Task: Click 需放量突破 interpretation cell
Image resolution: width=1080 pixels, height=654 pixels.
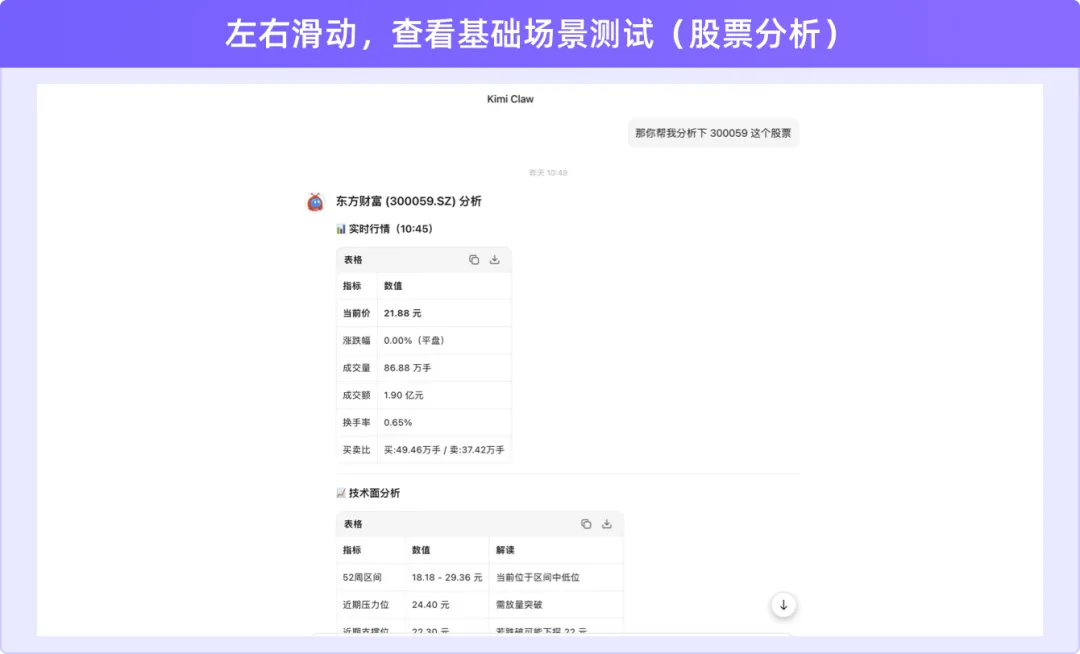Action: tap(519, 605)
